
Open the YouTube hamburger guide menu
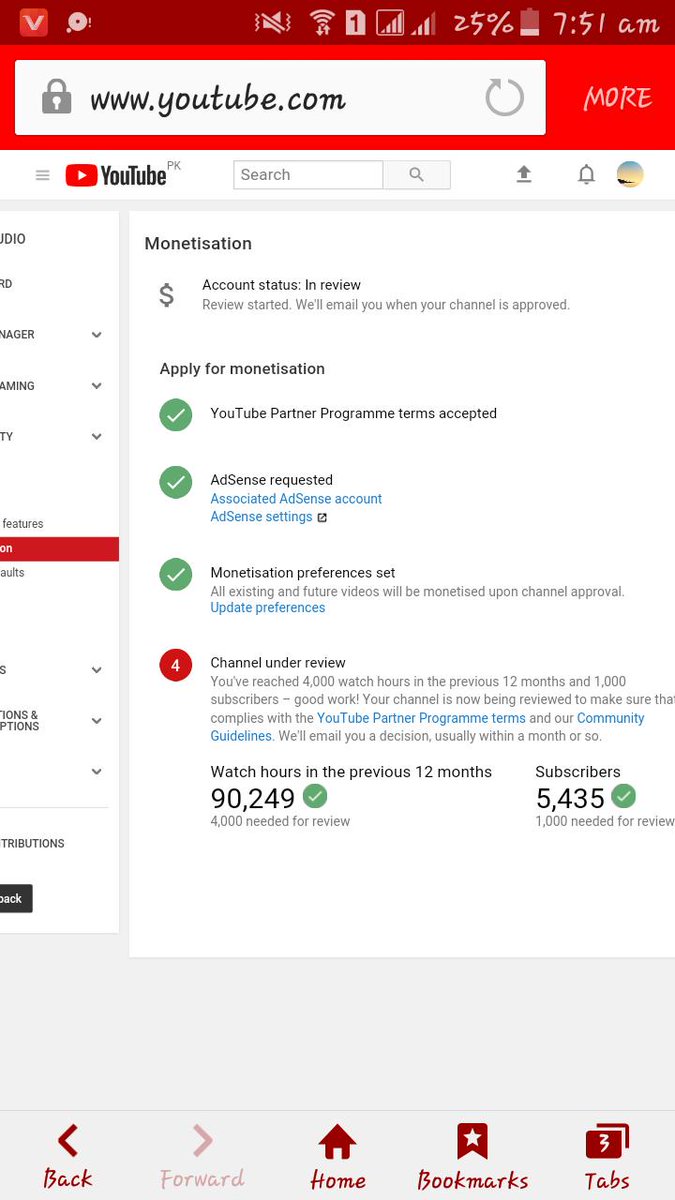[x=42, y=175]
